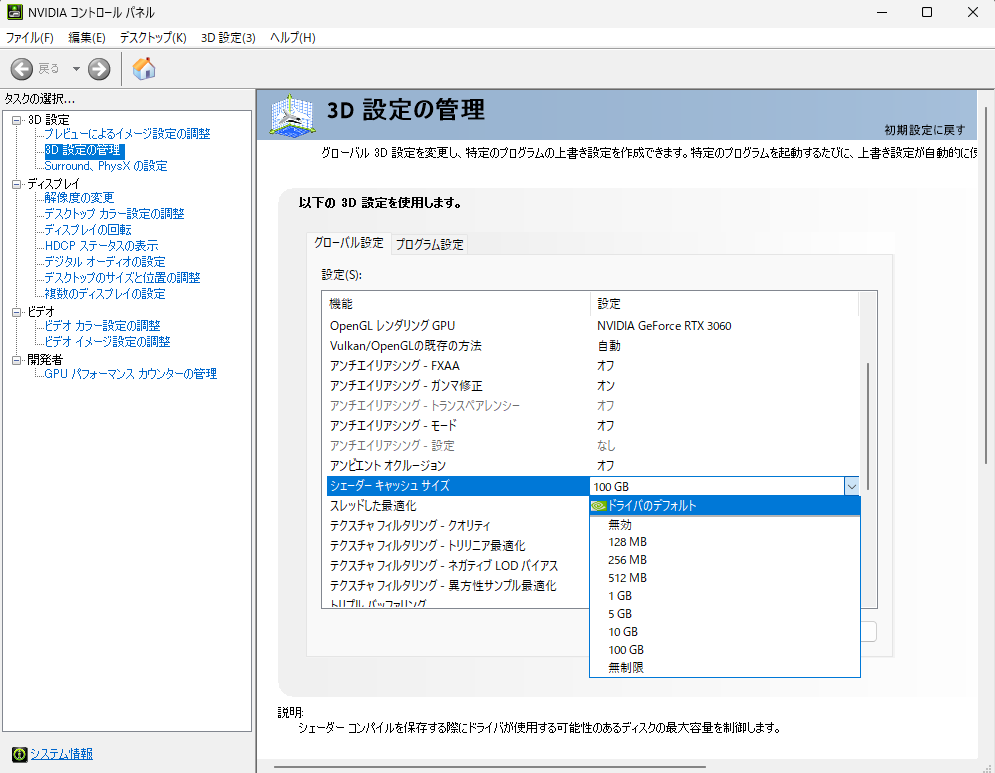Choose 100 GB option in the open list
The image size is (995, 773).
point(725,650)
